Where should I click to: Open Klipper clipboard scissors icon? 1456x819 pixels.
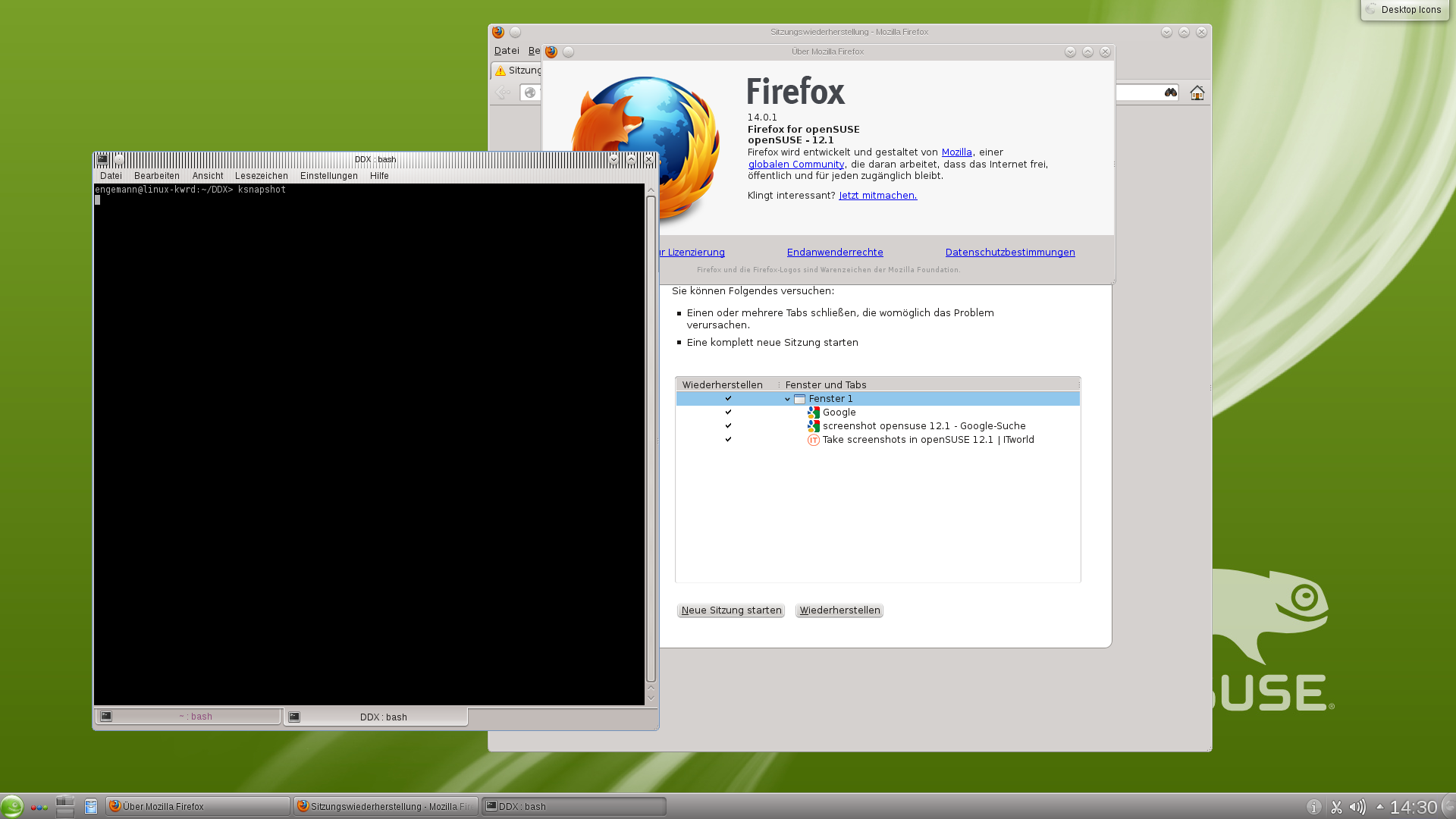tap(1336, 807)
